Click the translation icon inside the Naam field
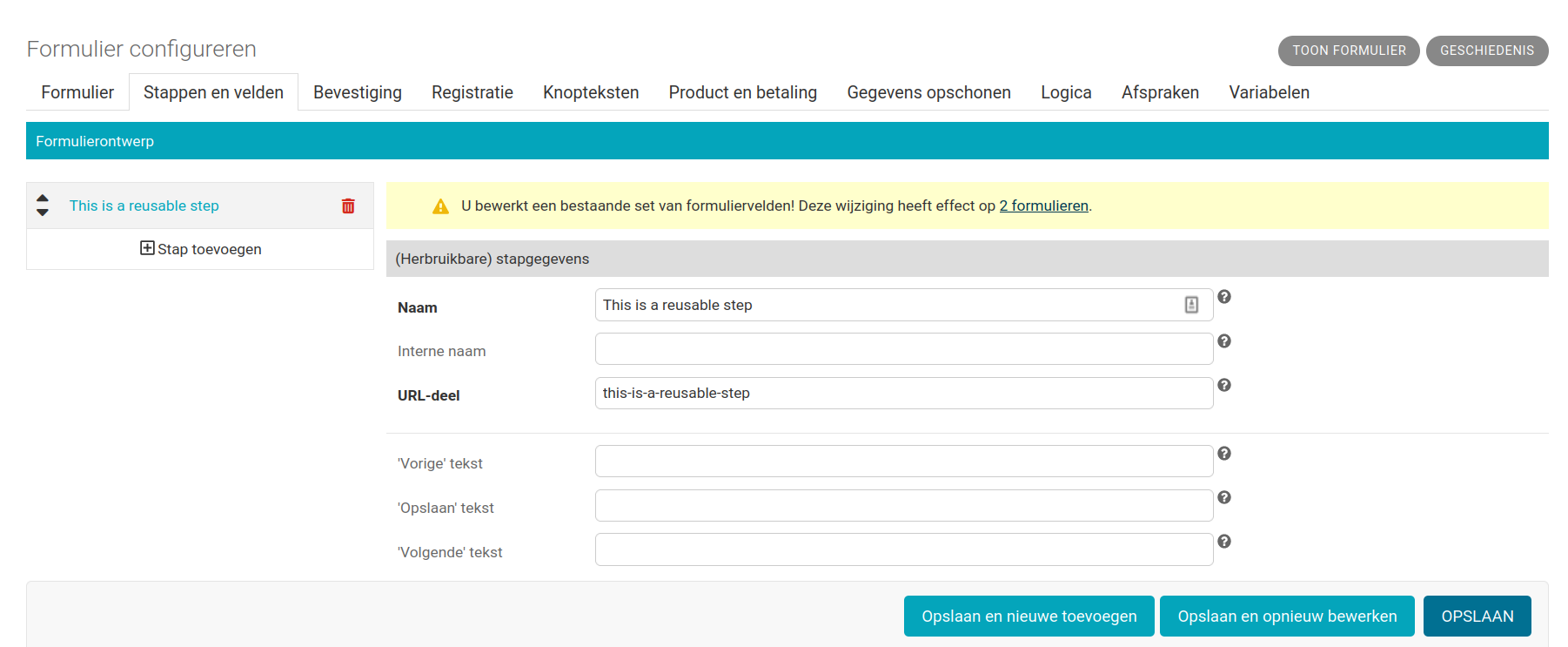 point(1193,305)
